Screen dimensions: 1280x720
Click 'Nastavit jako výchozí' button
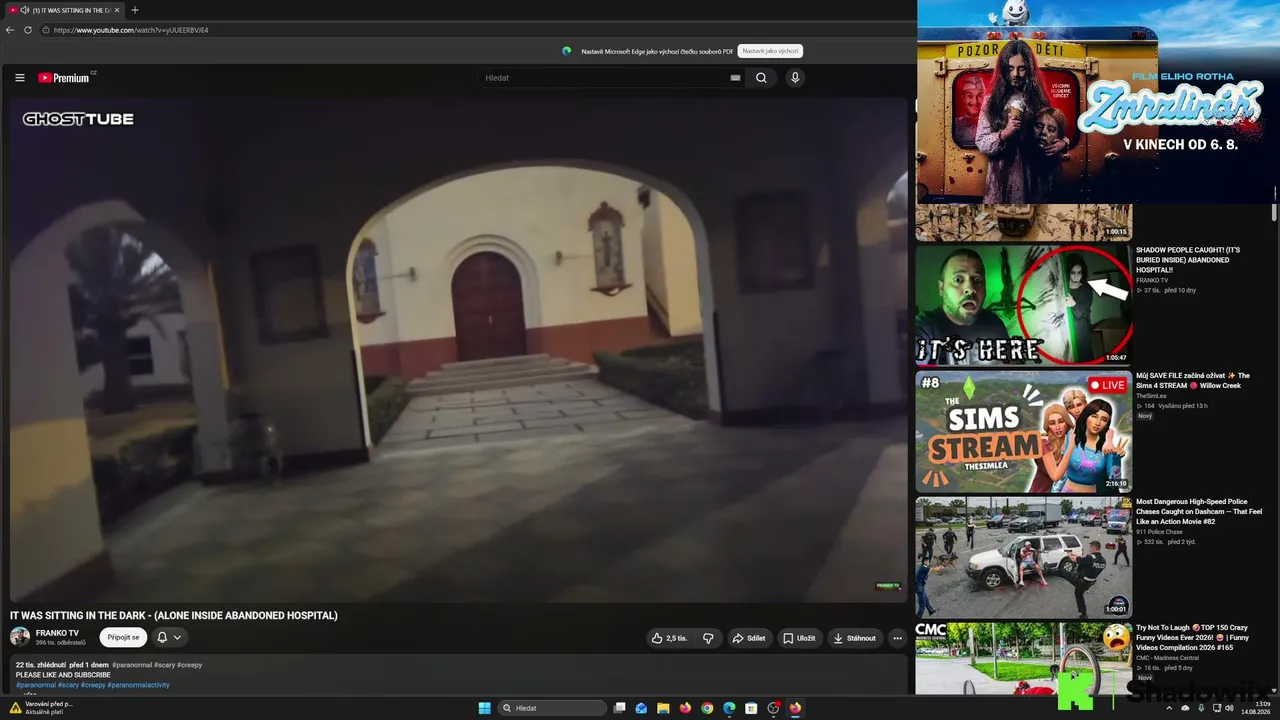click(770, 51)
